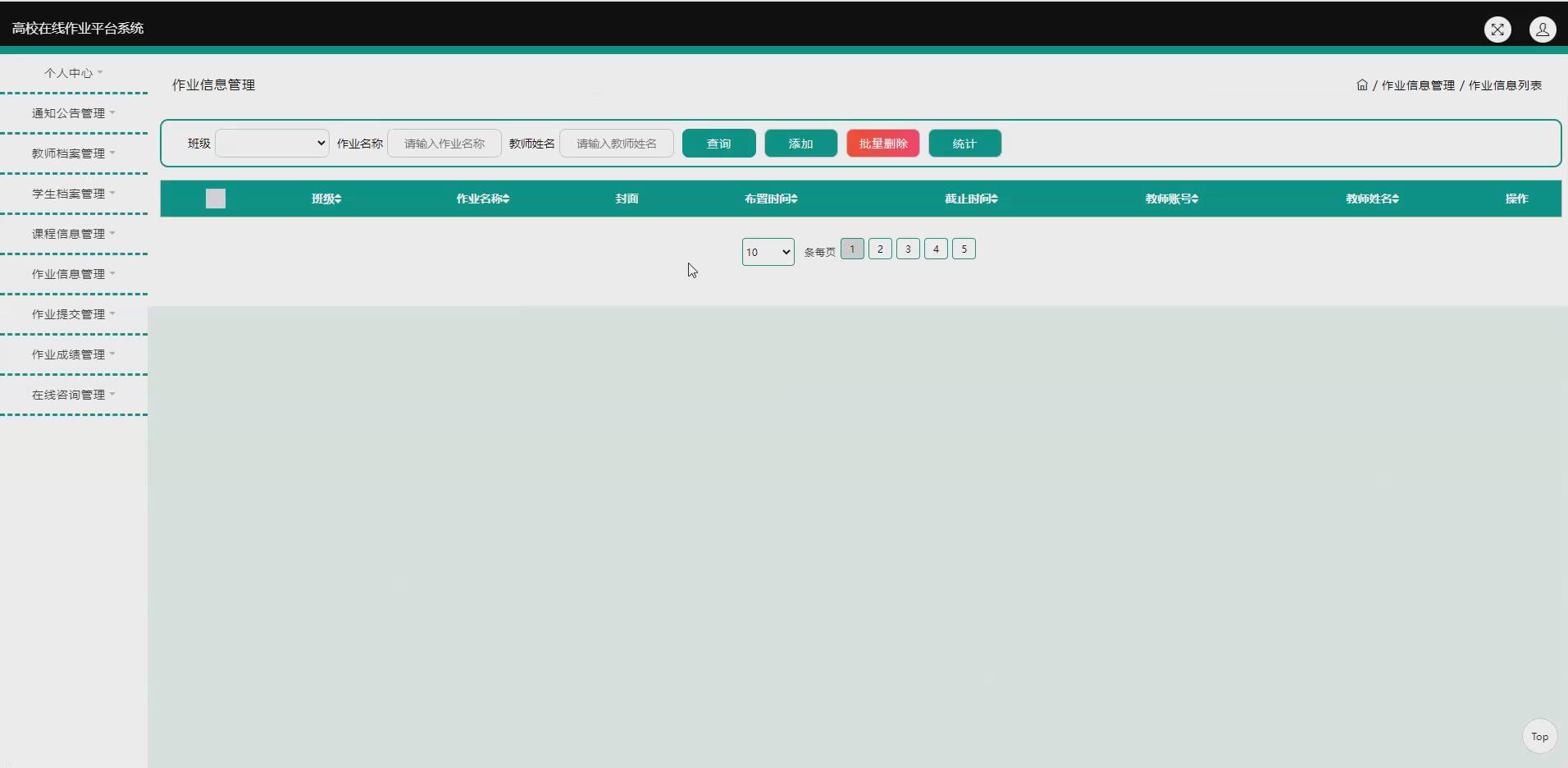1568x768 pixels.
Task: Open the user profile avatar icon
Action: [1543, 30]
